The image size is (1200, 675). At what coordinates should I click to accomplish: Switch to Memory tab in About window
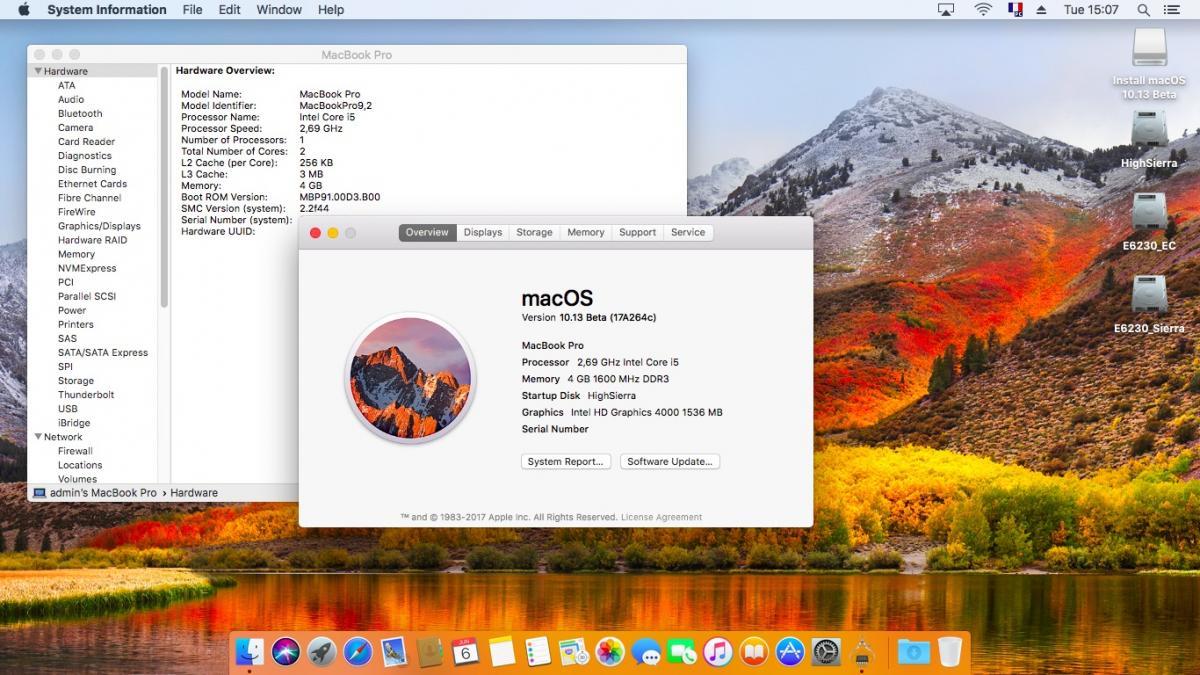pyautogui.click(x=586, y=232)
